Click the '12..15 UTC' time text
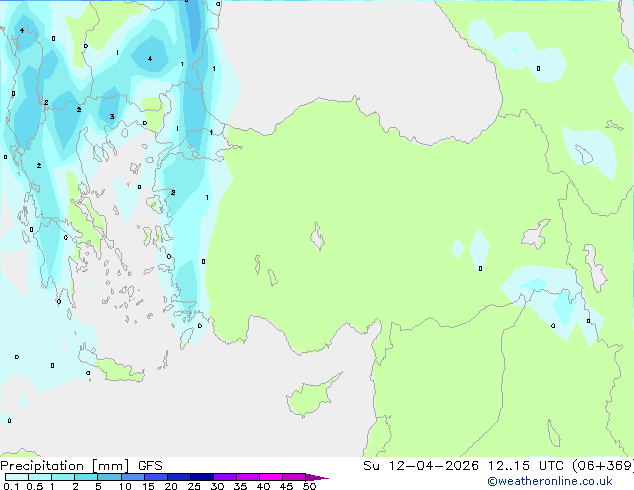Viewport: 634px width, 490px height. [525, 466]
